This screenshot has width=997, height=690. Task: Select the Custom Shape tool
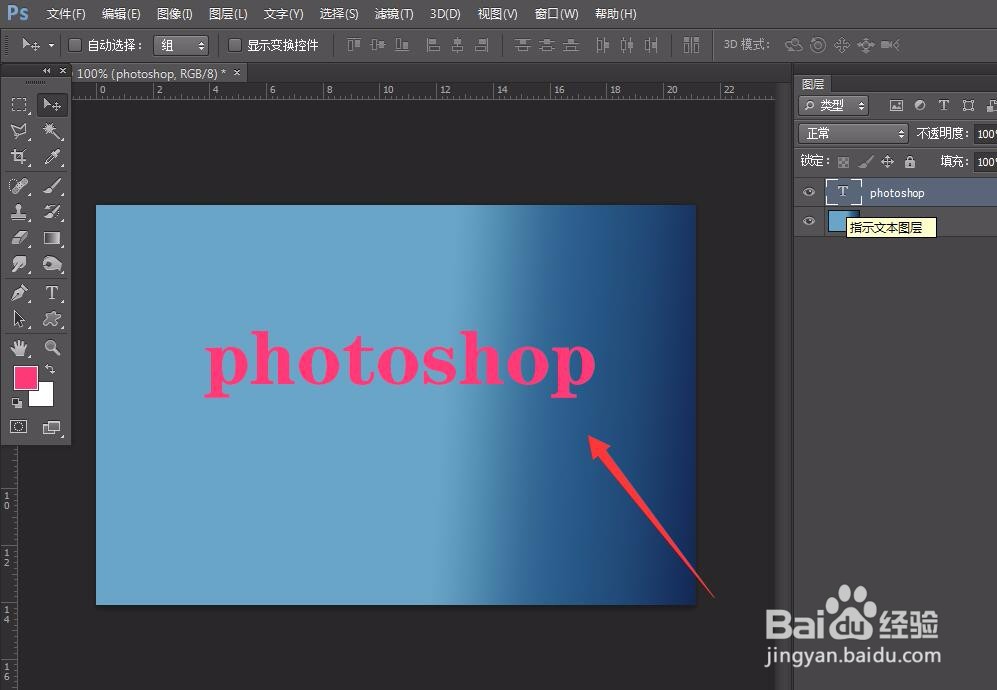tap(52, 319)
